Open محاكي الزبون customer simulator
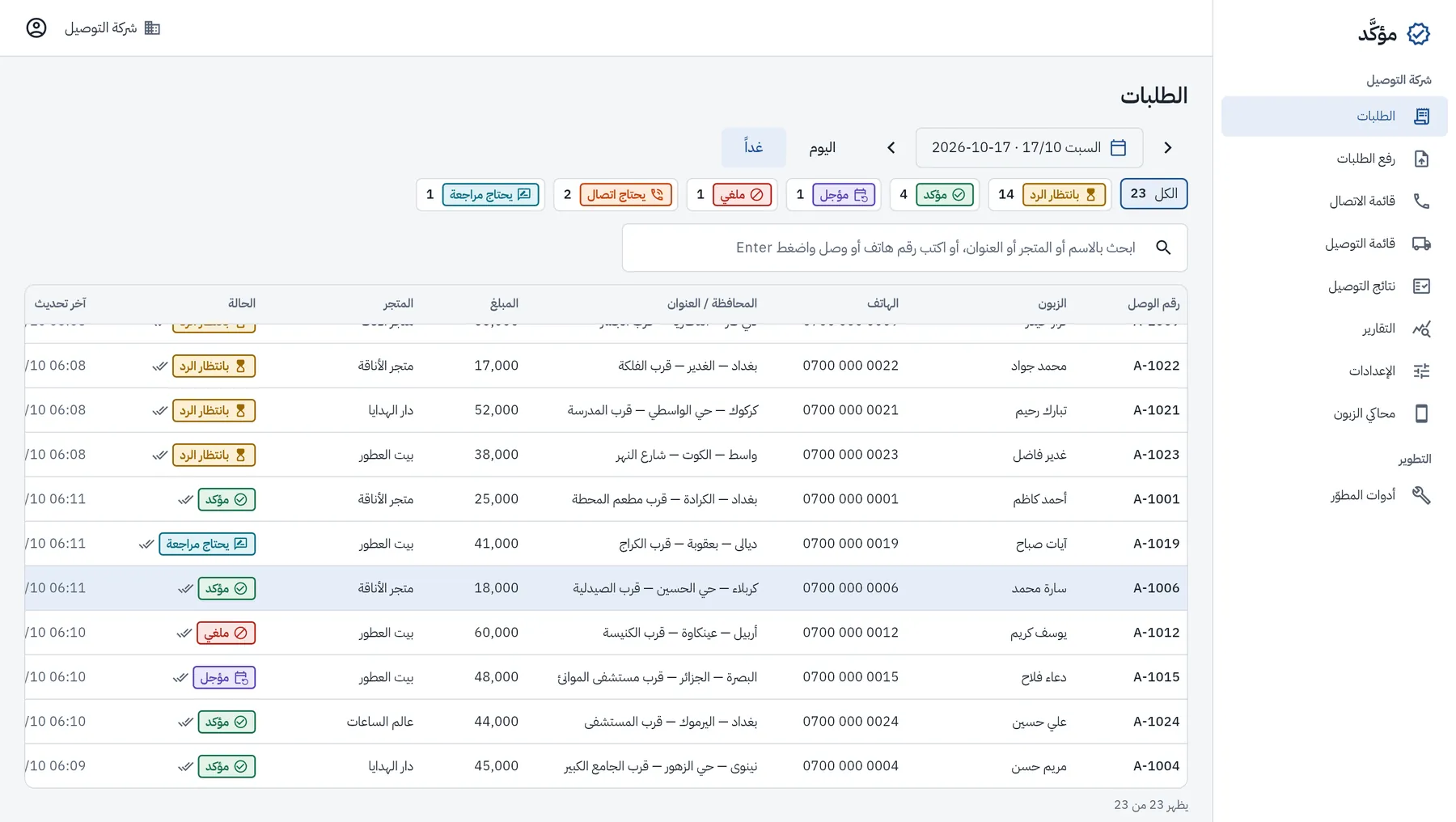Viewport: 1456px width, 822px height. (x=1335, y=413)
